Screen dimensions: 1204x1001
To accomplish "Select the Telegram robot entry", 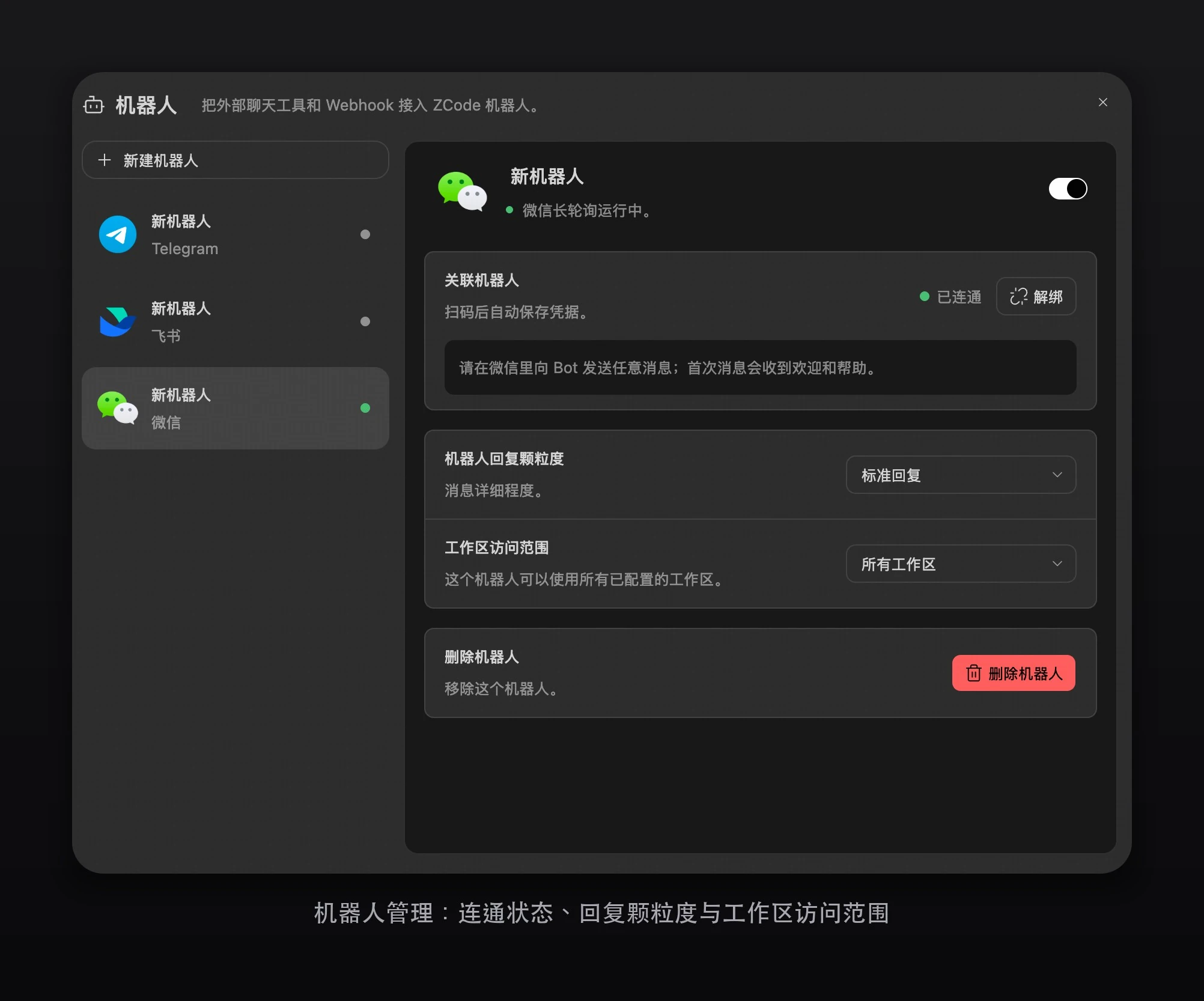I will tap(236, 234).
